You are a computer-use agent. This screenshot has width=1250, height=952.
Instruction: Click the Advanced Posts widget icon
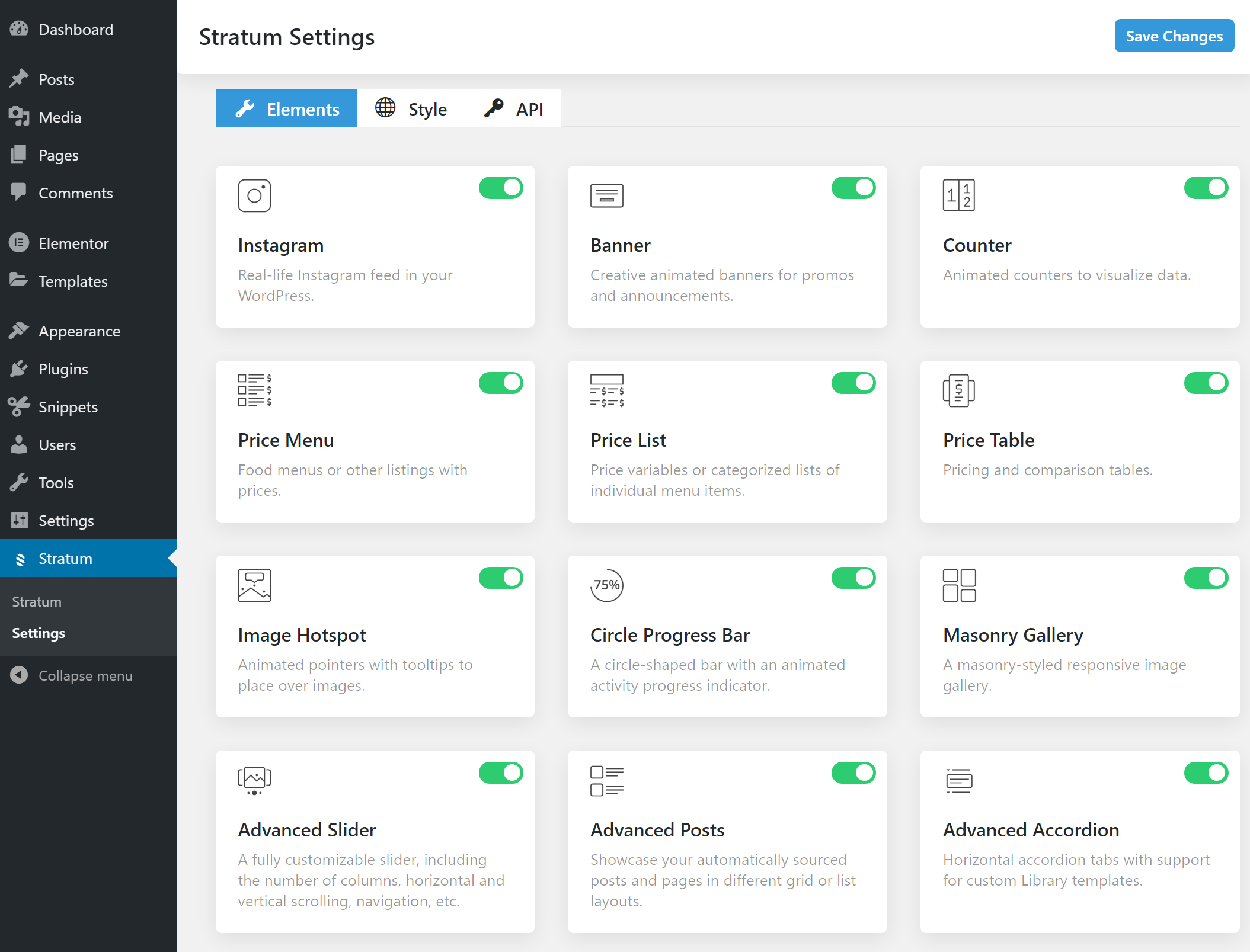pyautogui.click(x=606, y=780)
